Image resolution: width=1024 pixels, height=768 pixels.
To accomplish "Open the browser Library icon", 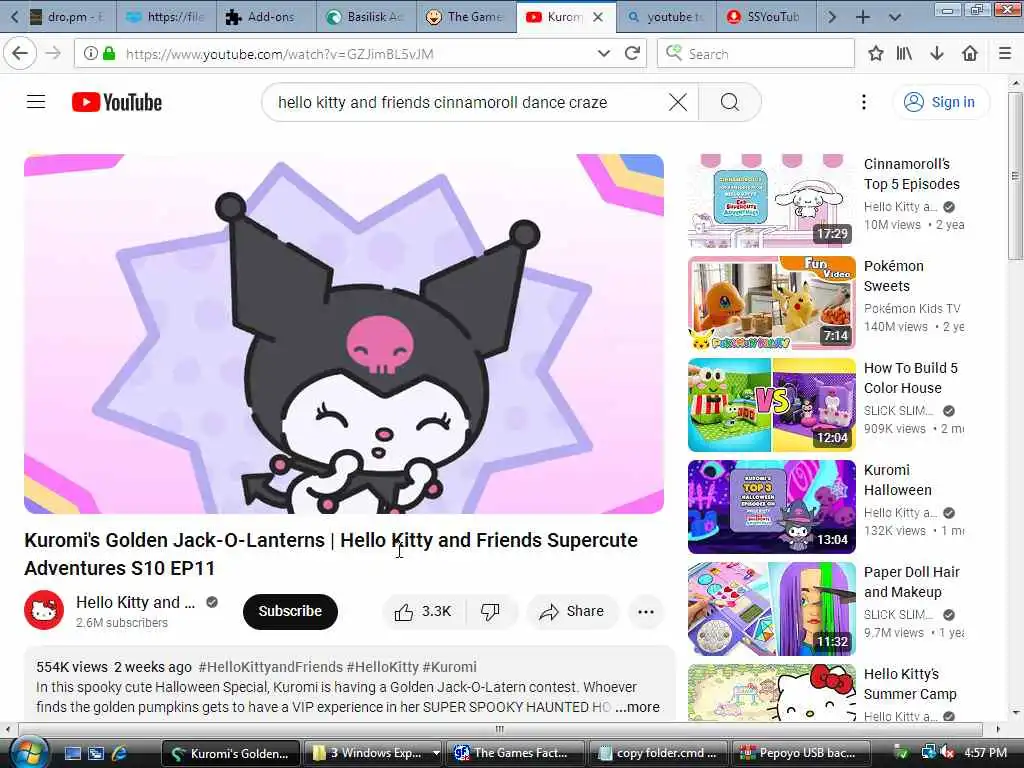I will click(x=904, y=54).
